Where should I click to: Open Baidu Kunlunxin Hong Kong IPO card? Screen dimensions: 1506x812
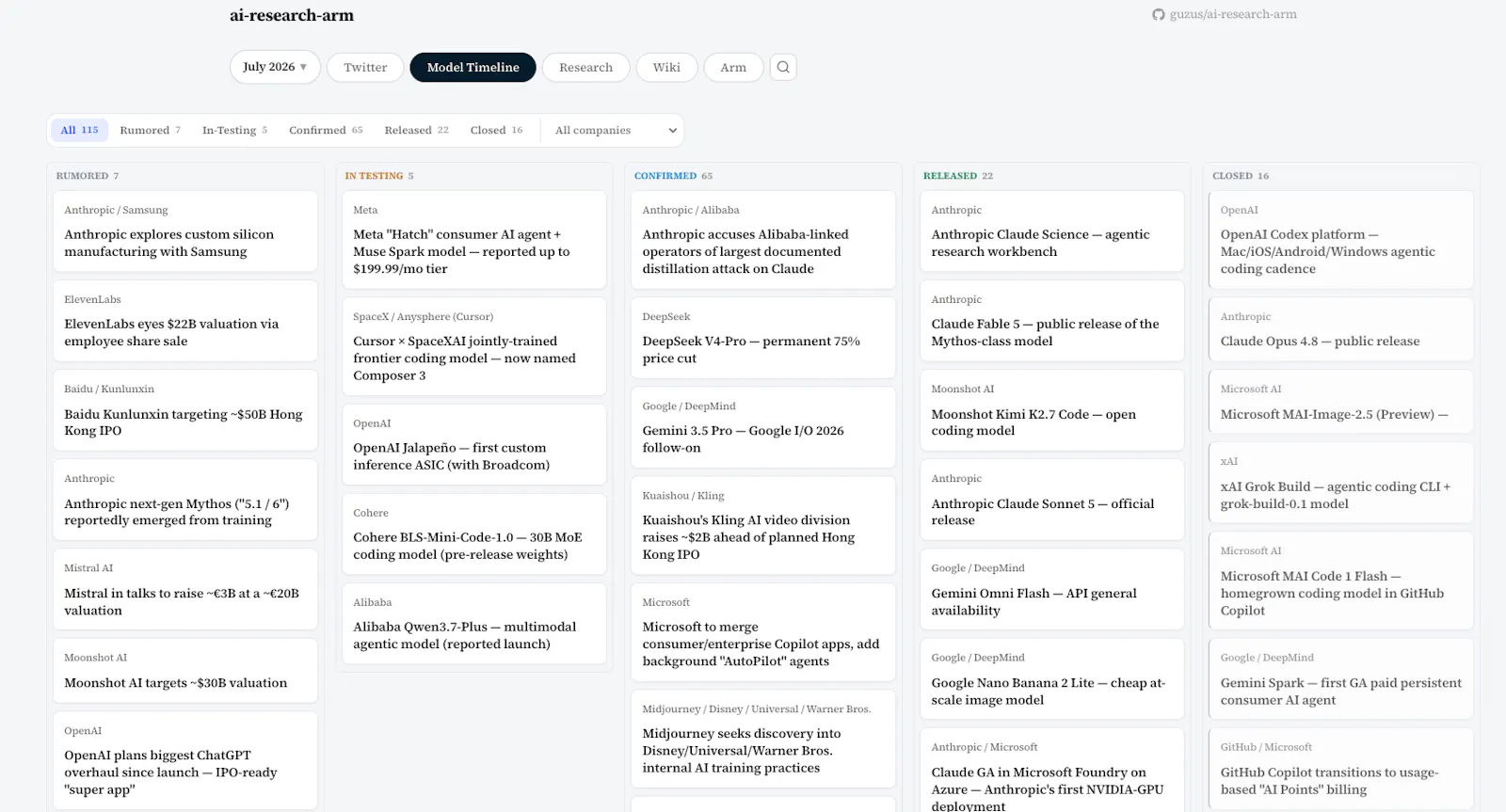click(185, 410)
